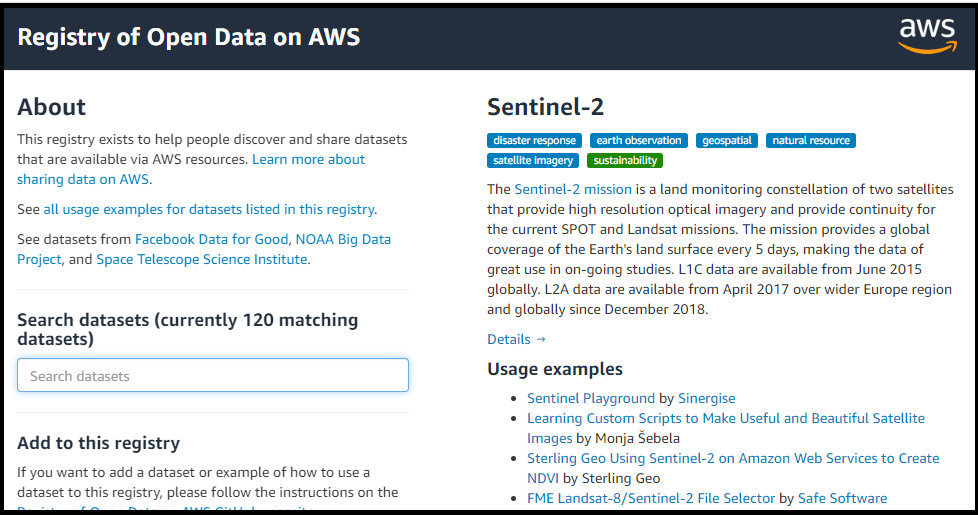Viewport: 978px width, 515px height.
Task: Open the satellite imagery tag
Action: click(533, 160)
